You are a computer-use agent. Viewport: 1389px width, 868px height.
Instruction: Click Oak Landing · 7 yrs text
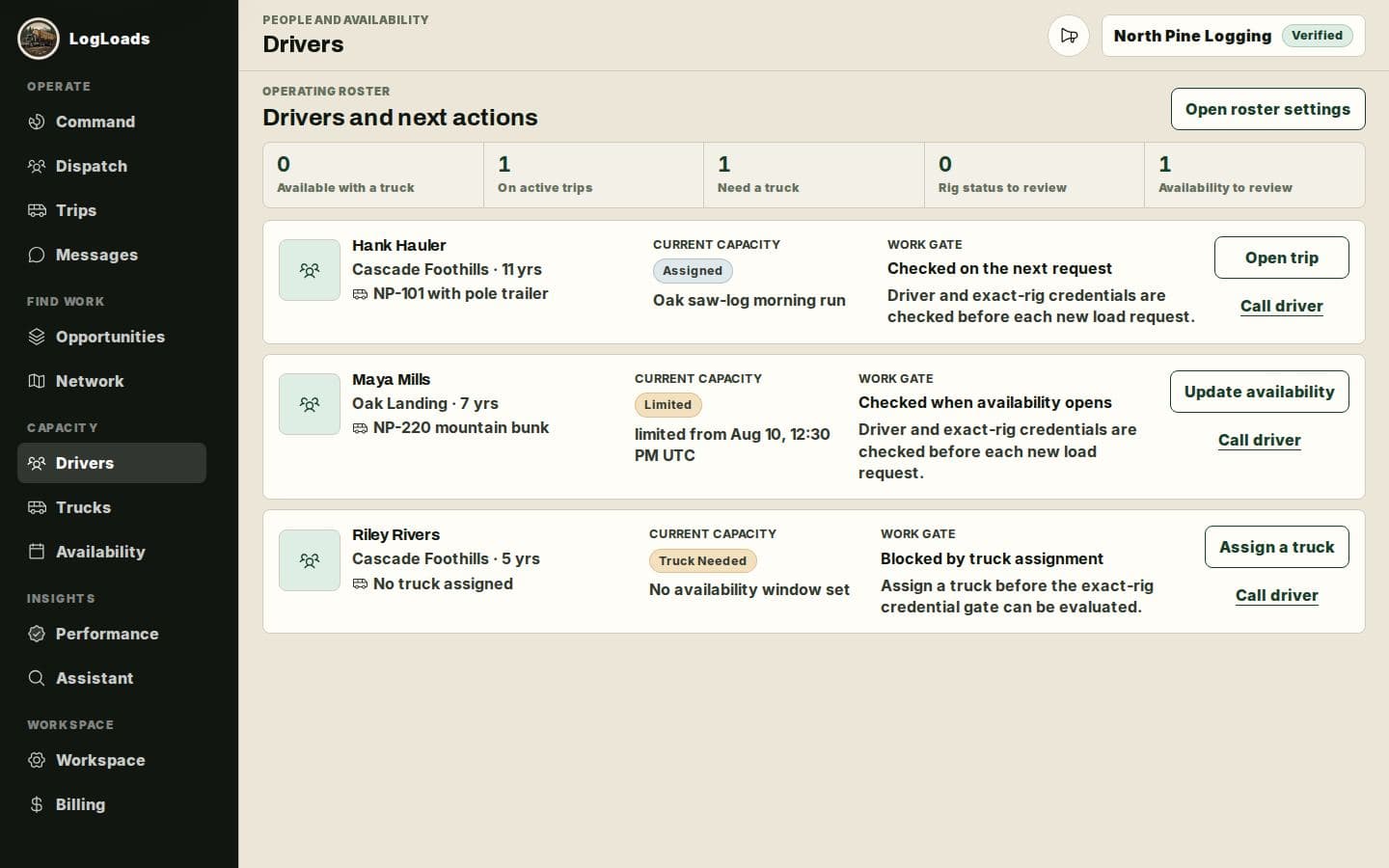pos(425,403)
